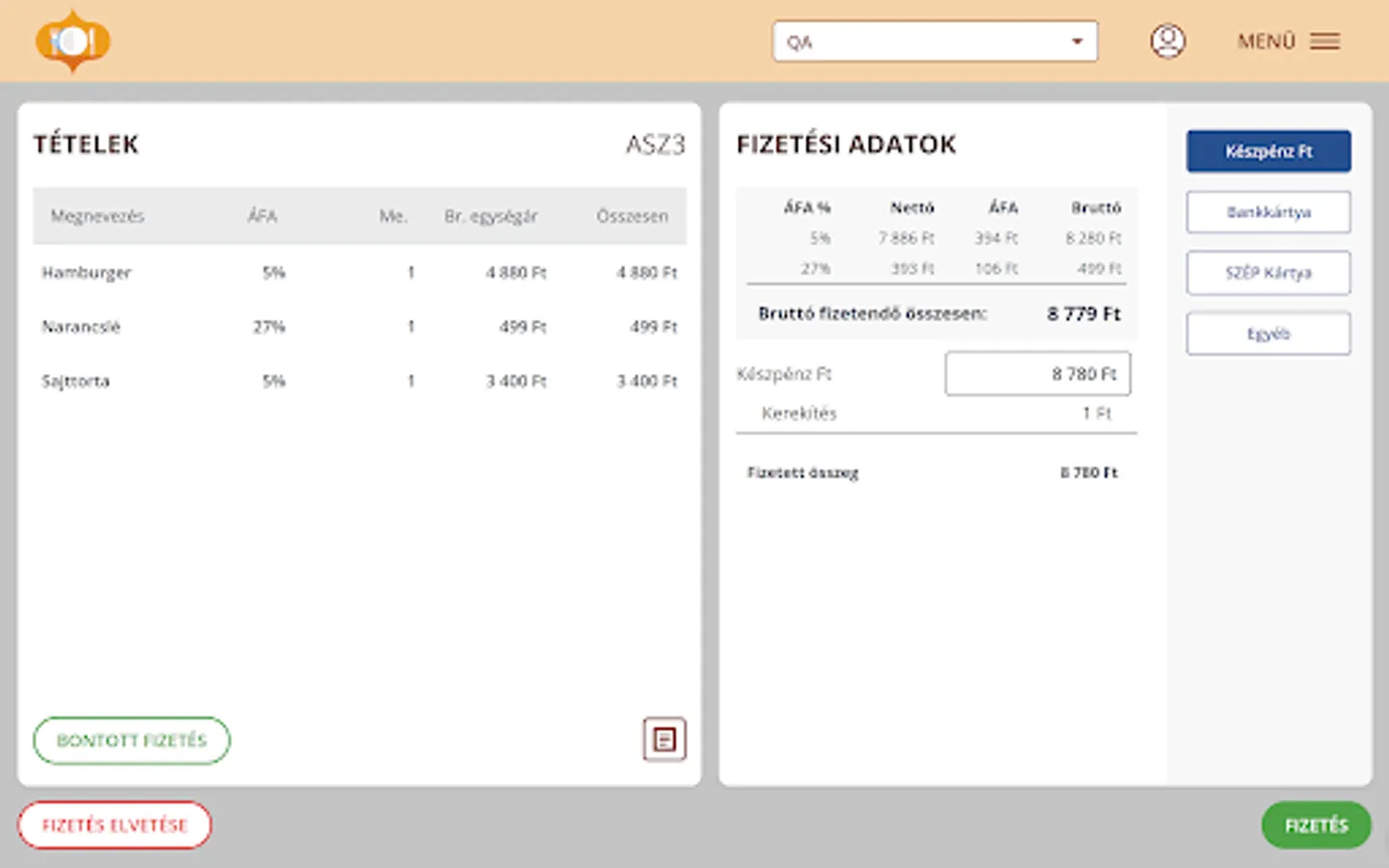Click Sajttorta total 3 400 Ft
1389x868 pixels.
[647, 381]
